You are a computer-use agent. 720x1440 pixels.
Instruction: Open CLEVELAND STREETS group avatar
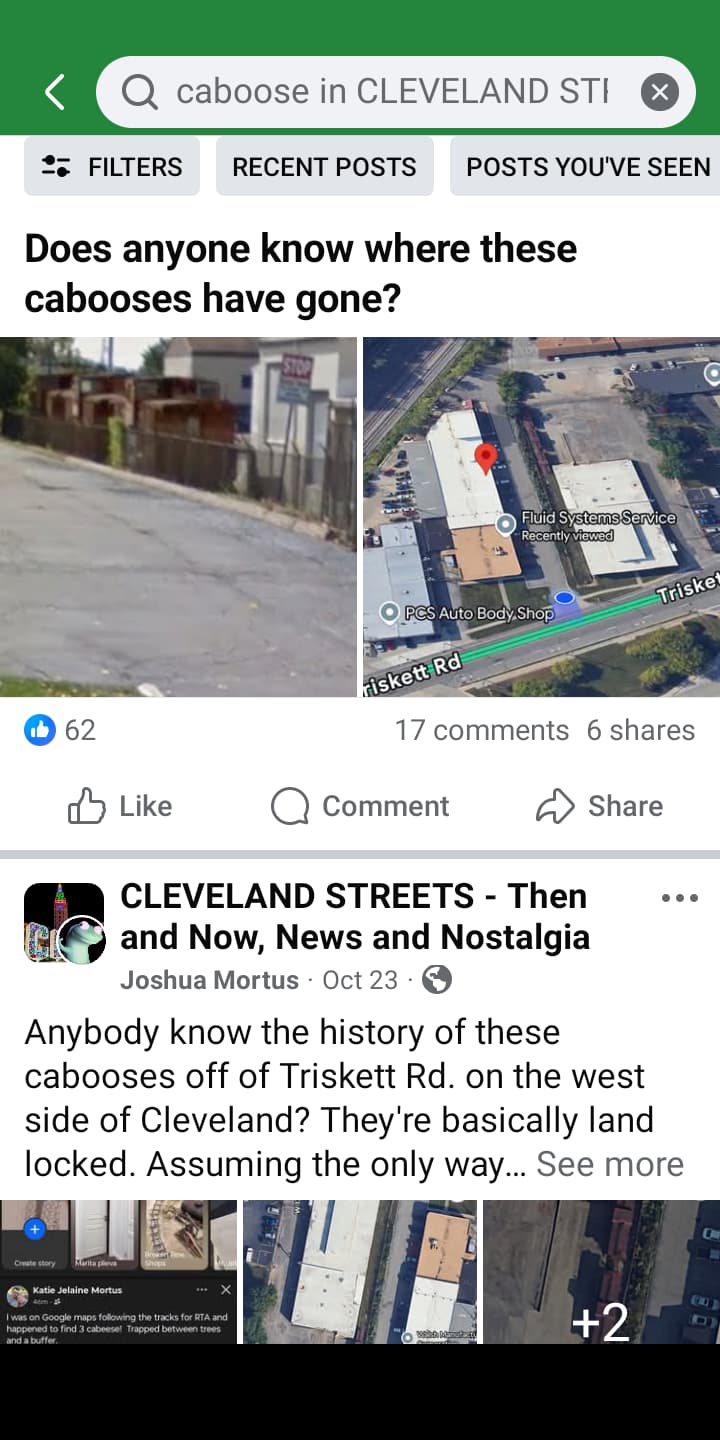click(64, 923)
